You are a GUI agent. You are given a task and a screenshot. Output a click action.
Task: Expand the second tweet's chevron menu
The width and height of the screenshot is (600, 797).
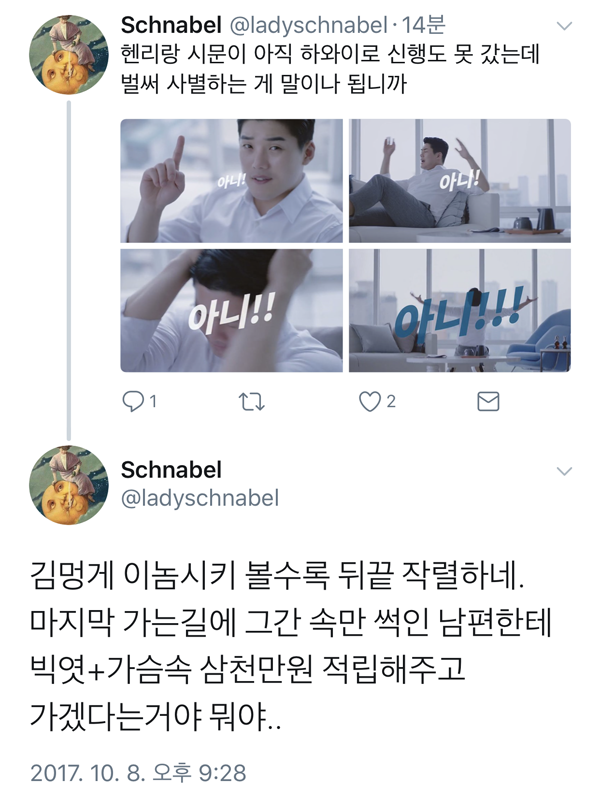click(x=564, y=471)
